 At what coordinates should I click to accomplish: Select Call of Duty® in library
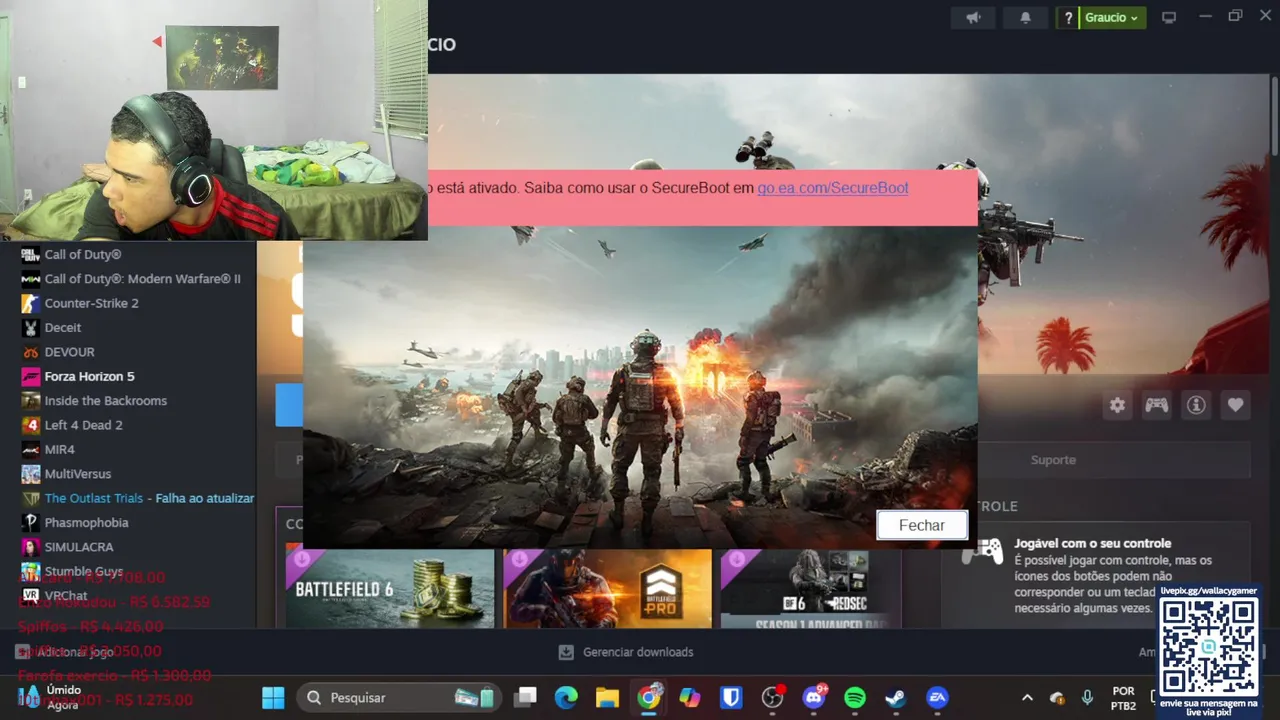point(83,255)
